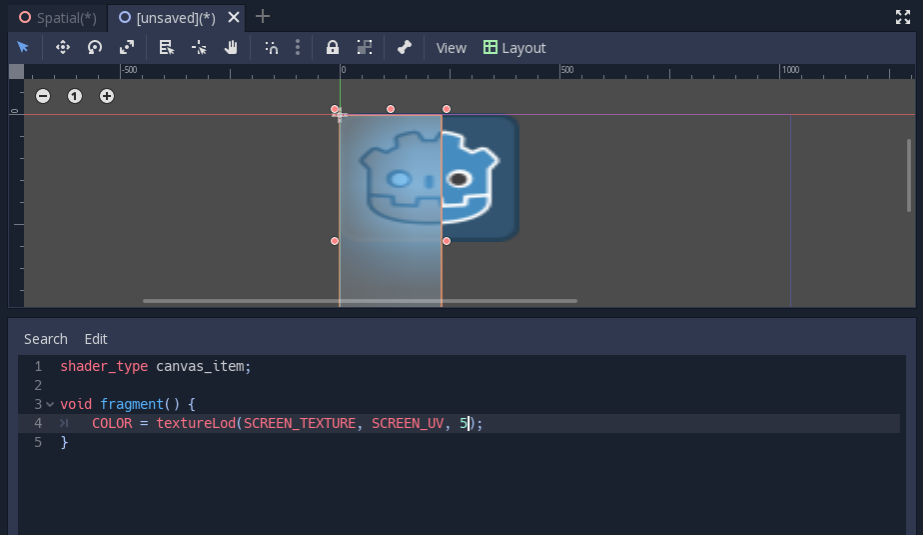Image resolution: width=923 pixels, height=535 pixels.
Task: Click SCREEN_UV in line 4
Action: pos(407,423)
